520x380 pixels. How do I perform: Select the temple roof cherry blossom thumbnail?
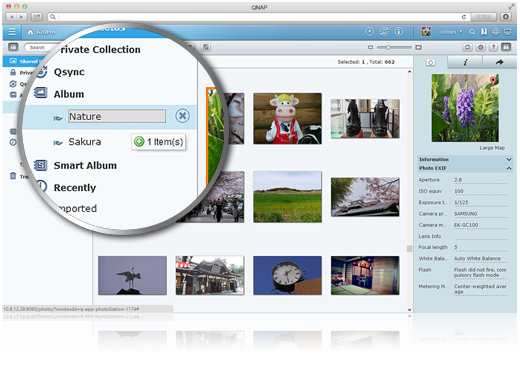click(365, 197)
